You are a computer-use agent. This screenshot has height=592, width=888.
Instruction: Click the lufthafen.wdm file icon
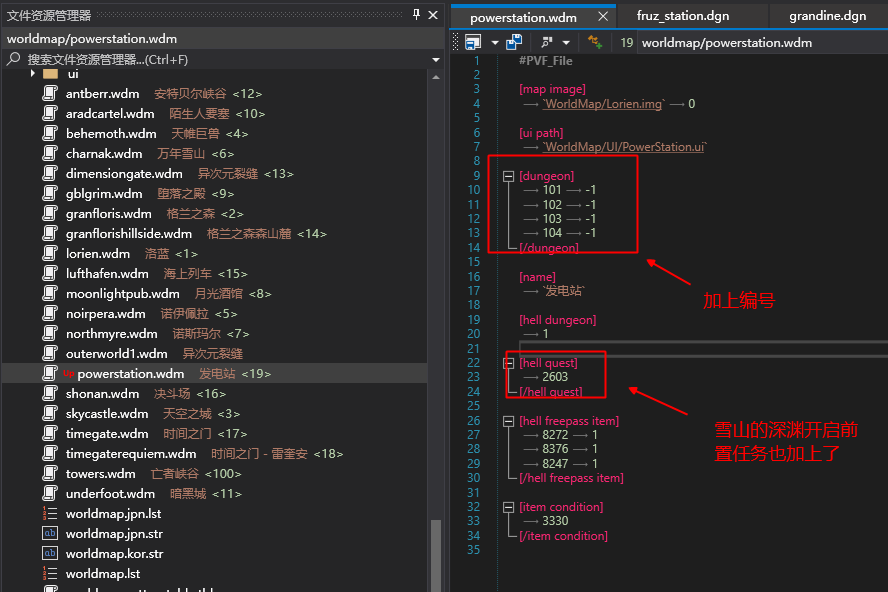[50, 274]
